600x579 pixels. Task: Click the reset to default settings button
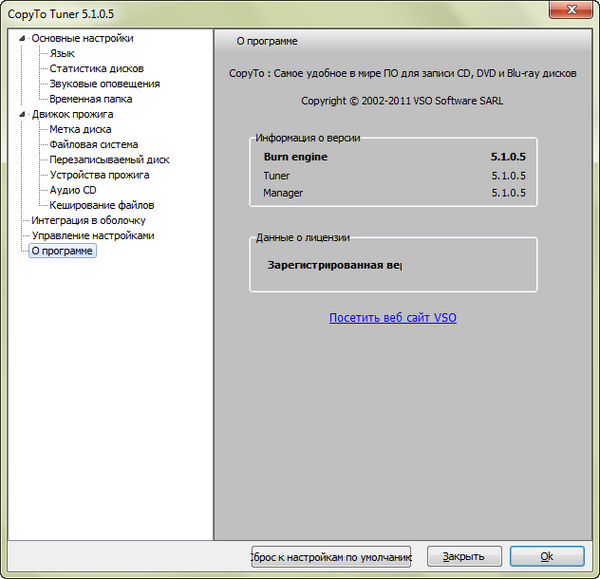coord(331,556)
